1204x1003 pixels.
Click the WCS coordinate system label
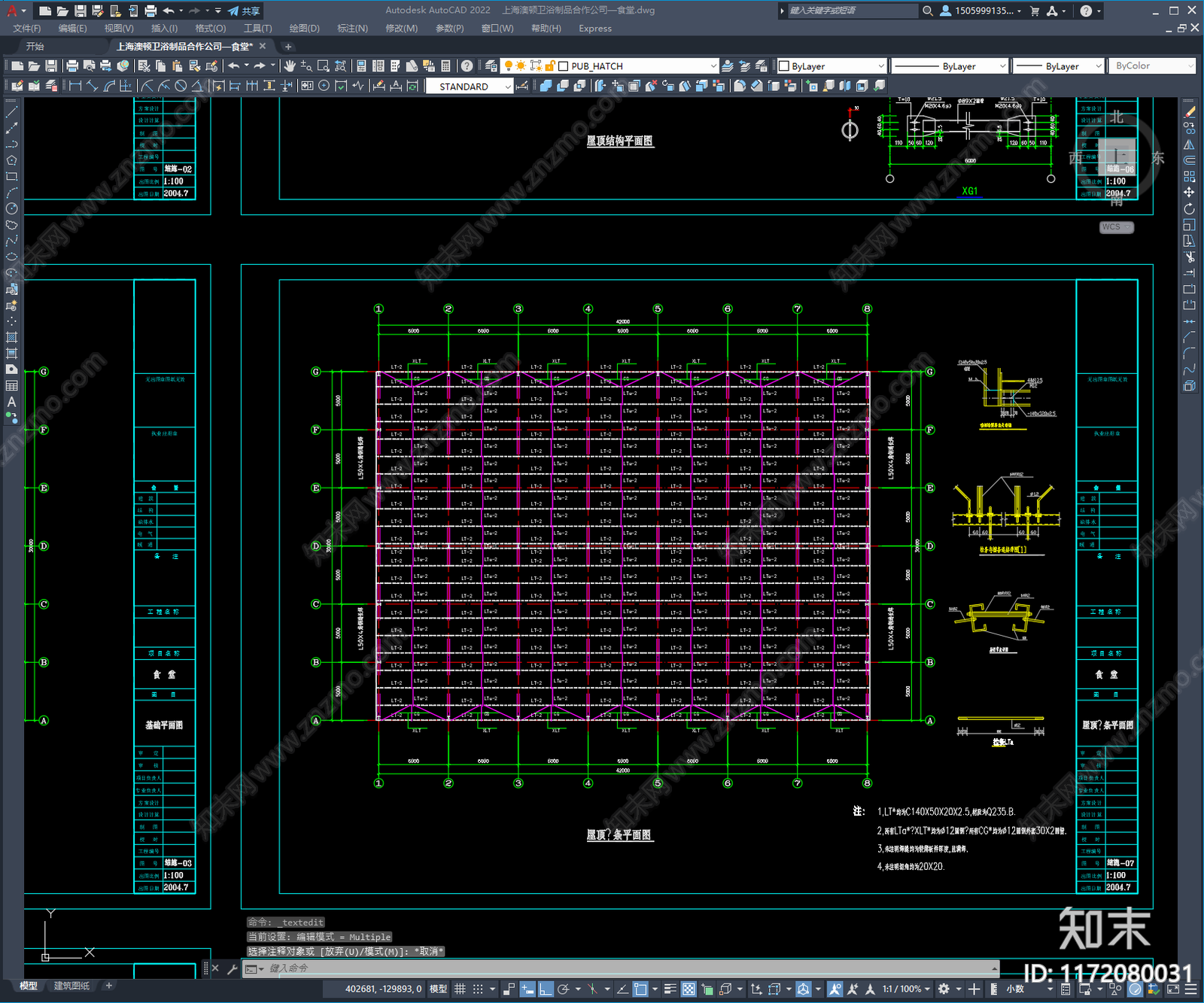click(1116, 227)
